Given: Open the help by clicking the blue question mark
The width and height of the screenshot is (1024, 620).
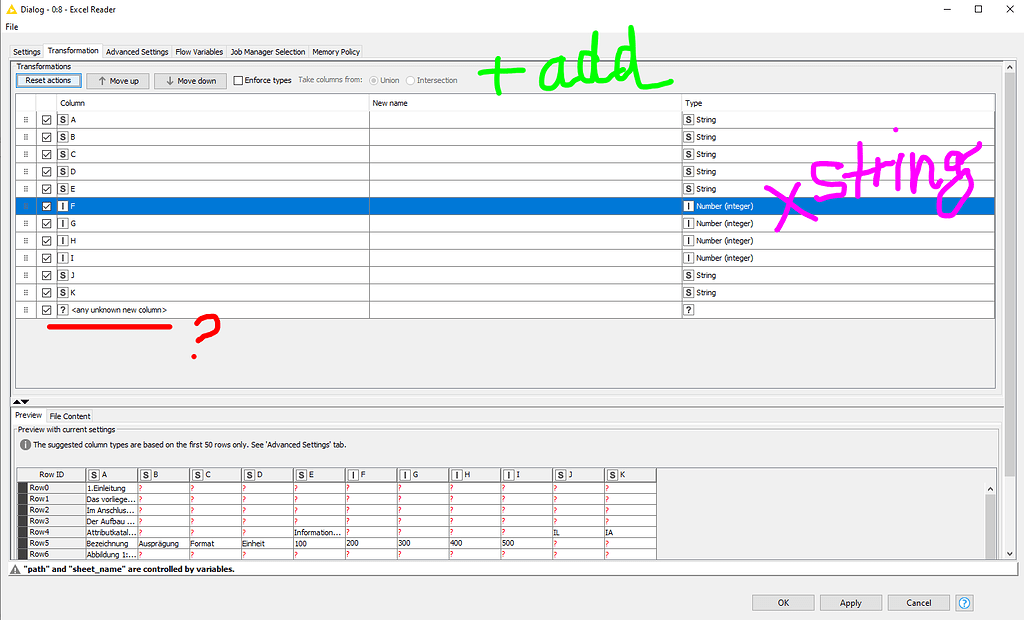Looking at the screenshot, I should [x=963, y=602].
